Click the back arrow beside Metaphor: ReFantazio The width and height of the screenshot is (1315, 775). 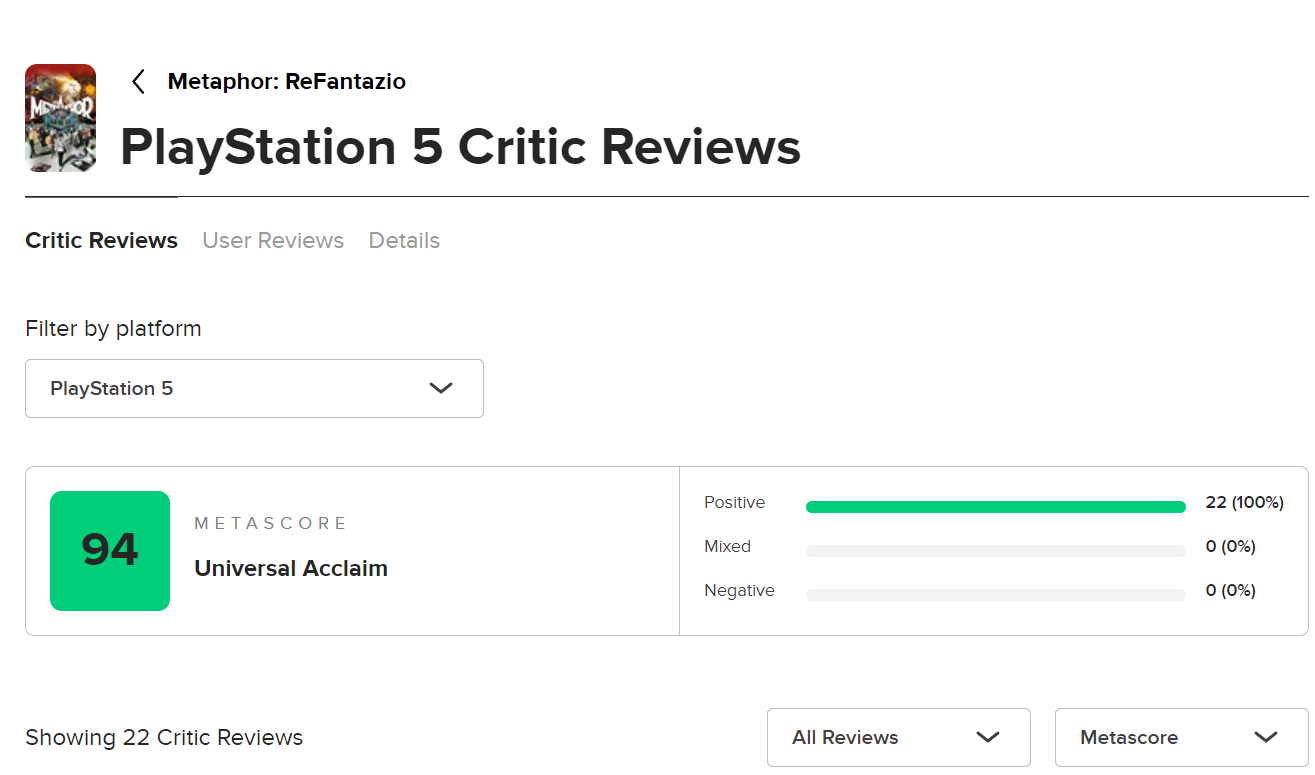(139, 82)
